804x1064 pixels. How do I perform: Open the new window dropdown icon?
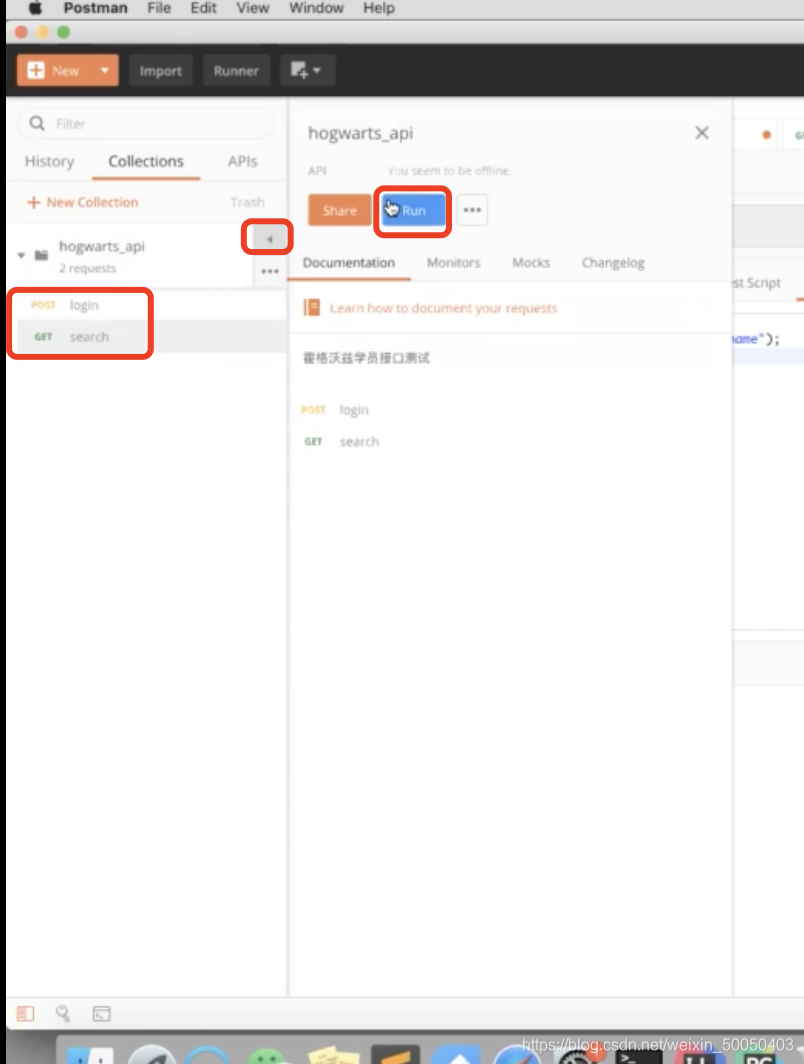coord(307,71)
